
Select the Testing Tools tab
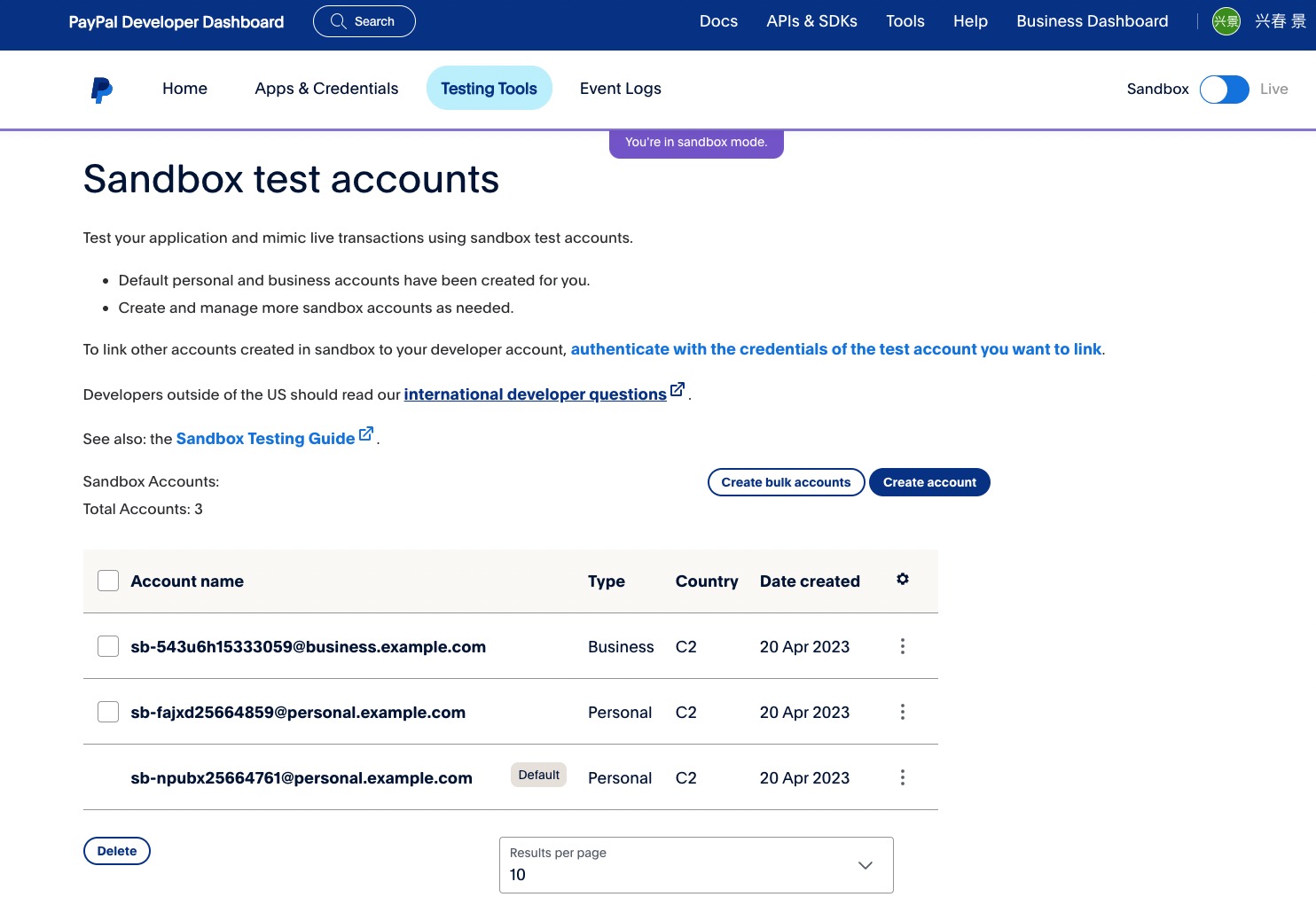pyautogui.click(x=490, y=89)
